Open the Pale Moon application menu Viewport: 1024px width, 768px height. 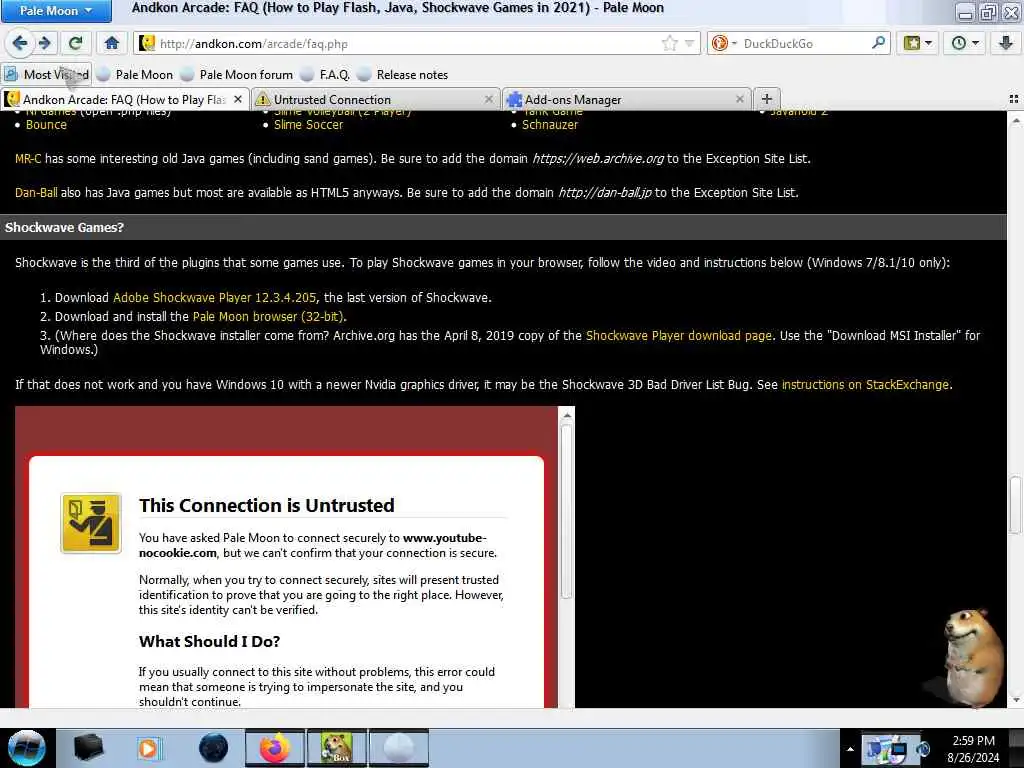coord(56,10)
